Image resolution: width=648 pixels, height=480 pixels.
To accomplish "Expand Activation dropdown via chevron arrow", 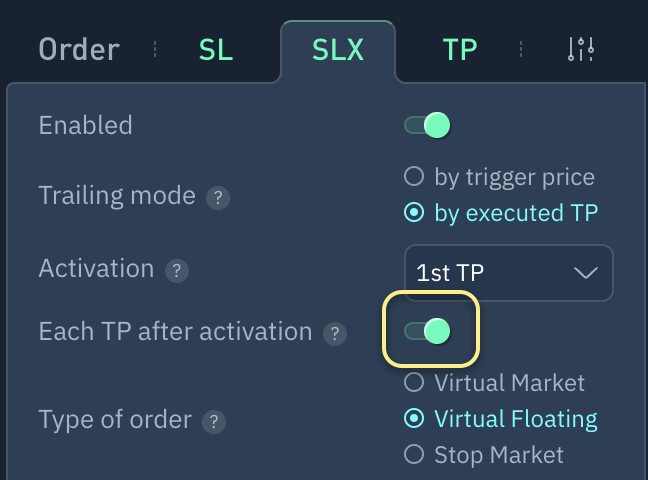I will click(585, 272).
